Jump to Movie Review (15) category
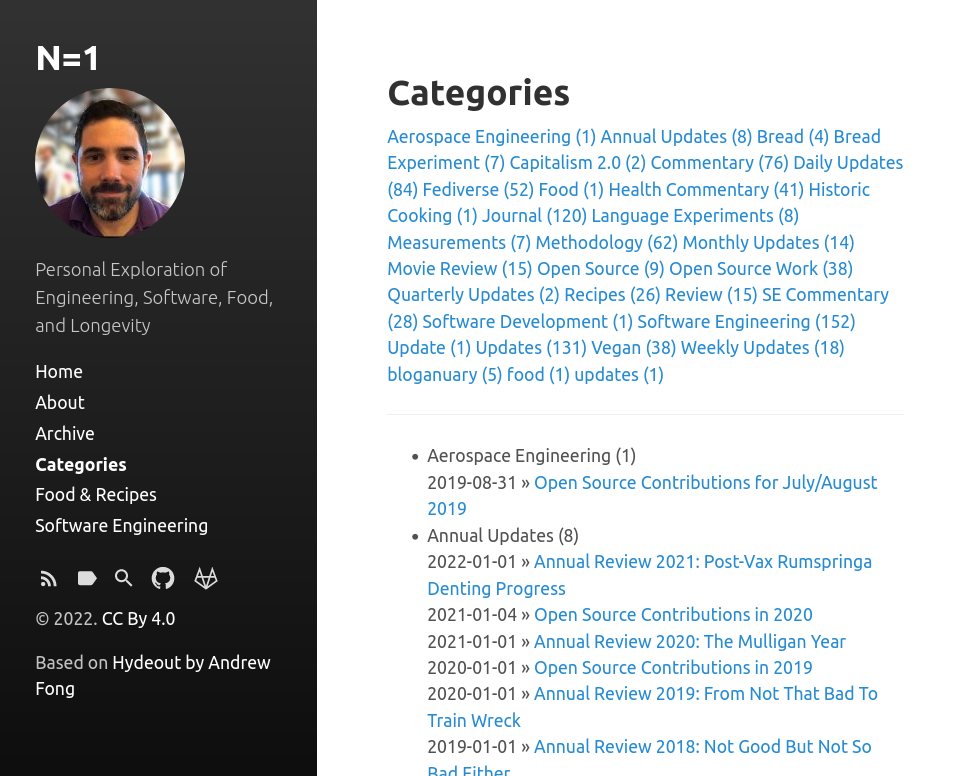974x776 pixels. point(459,269)
